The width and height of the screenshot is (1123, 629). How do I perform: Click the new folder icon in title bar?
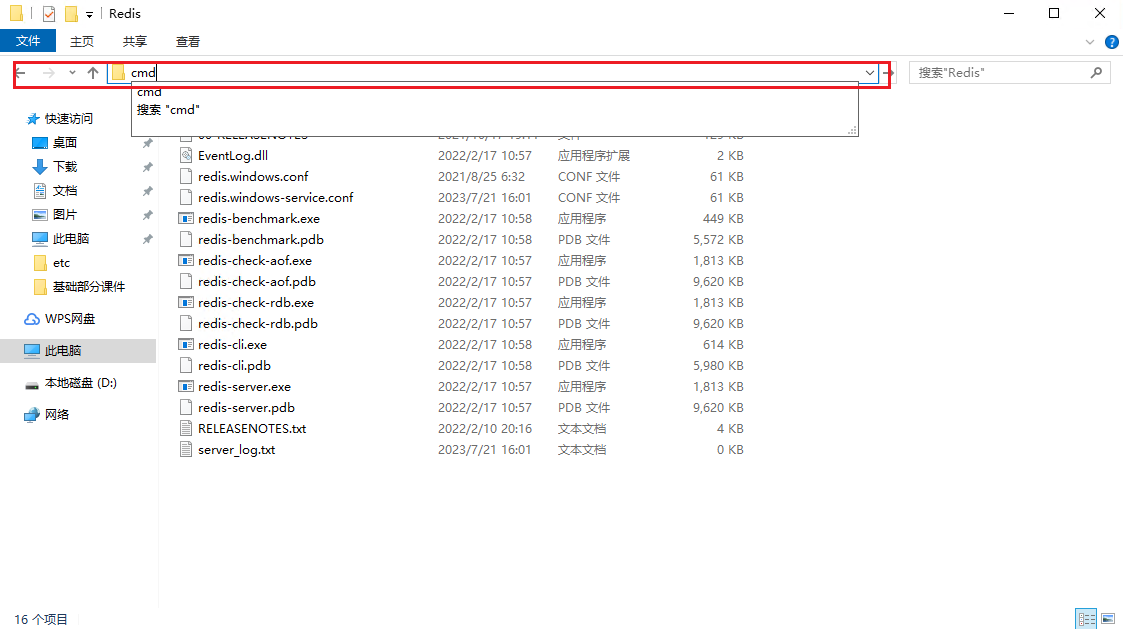[71, 14]
